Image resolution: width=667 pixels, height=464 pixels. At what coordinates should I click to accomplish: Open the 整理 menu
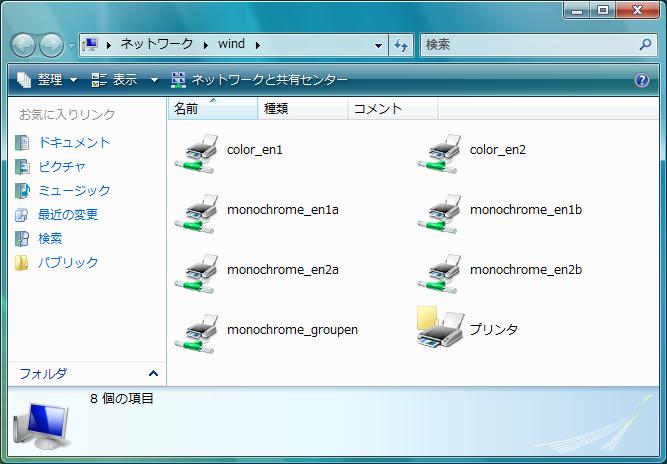(x=47, y=80)
